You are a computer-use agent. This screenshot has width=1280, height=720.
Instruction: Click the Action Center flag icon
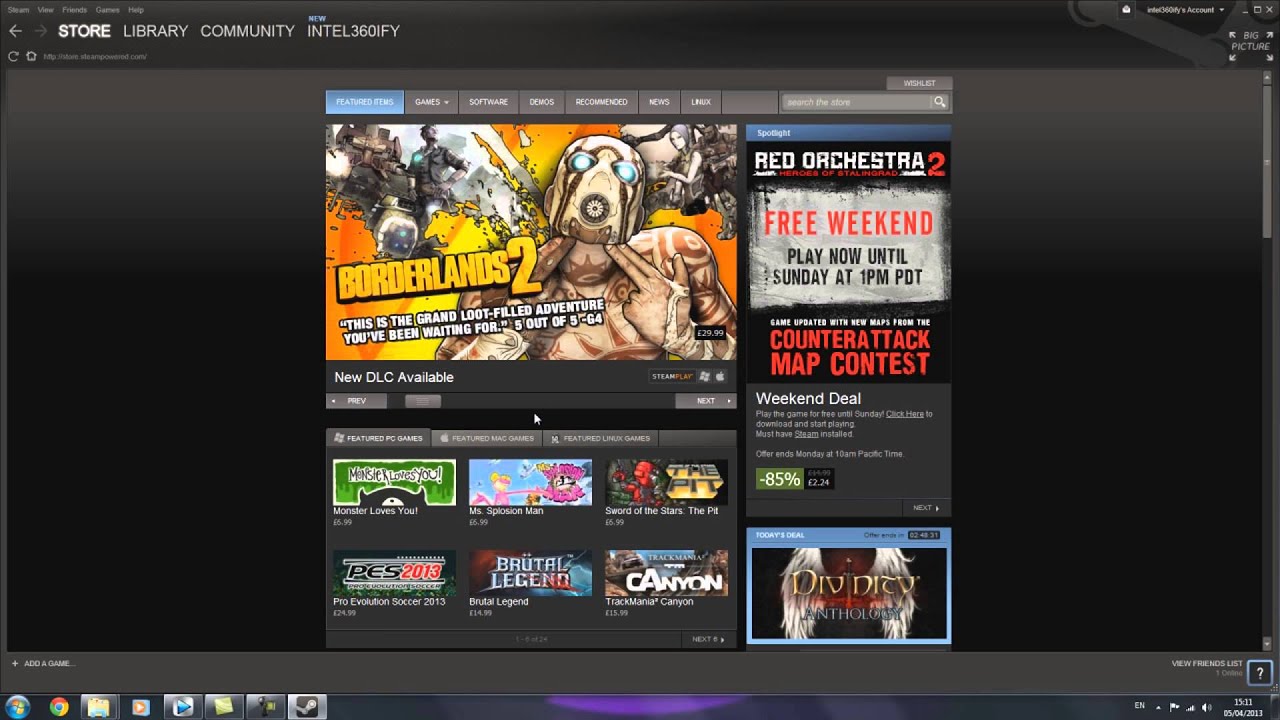point(1174,707)
